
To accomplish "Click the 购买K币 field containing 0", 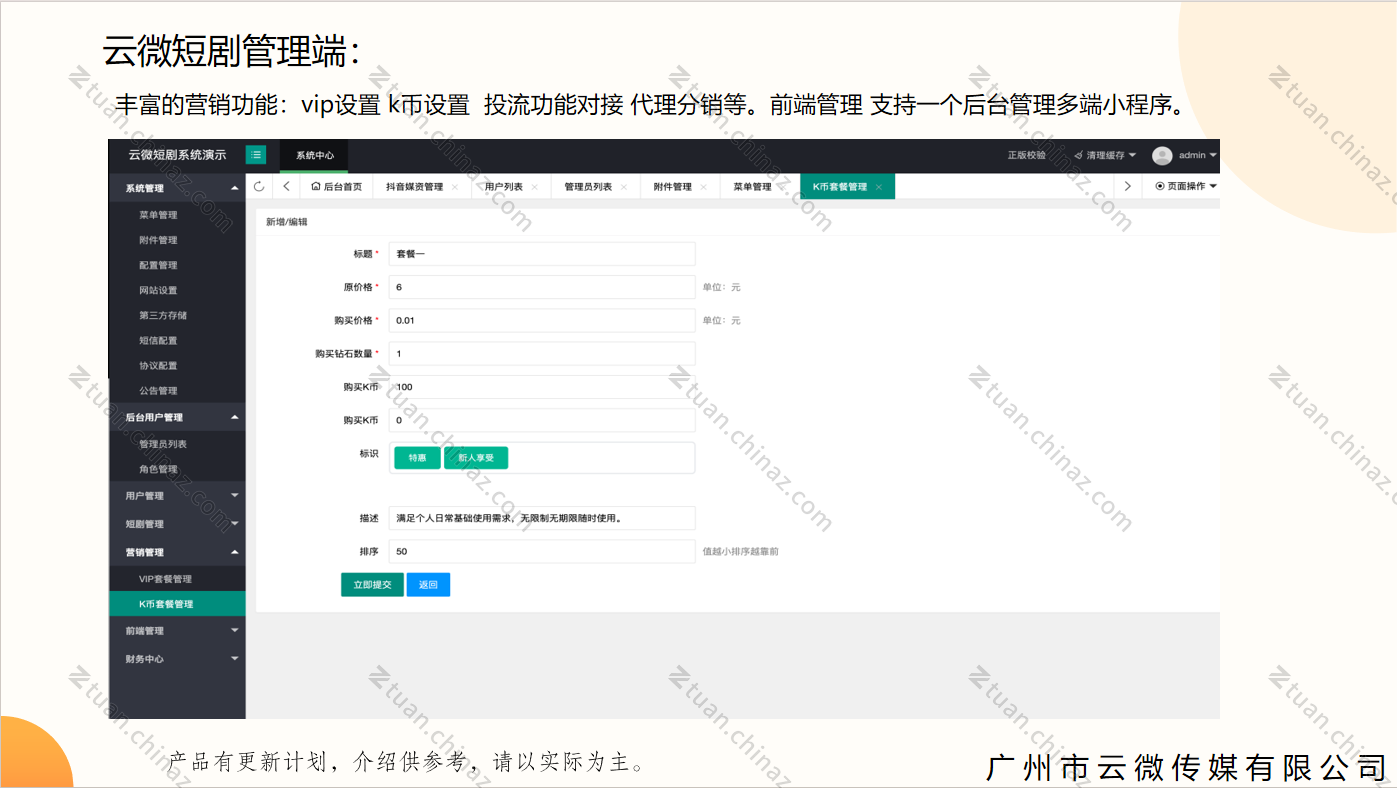I will (x=541, y=420).
